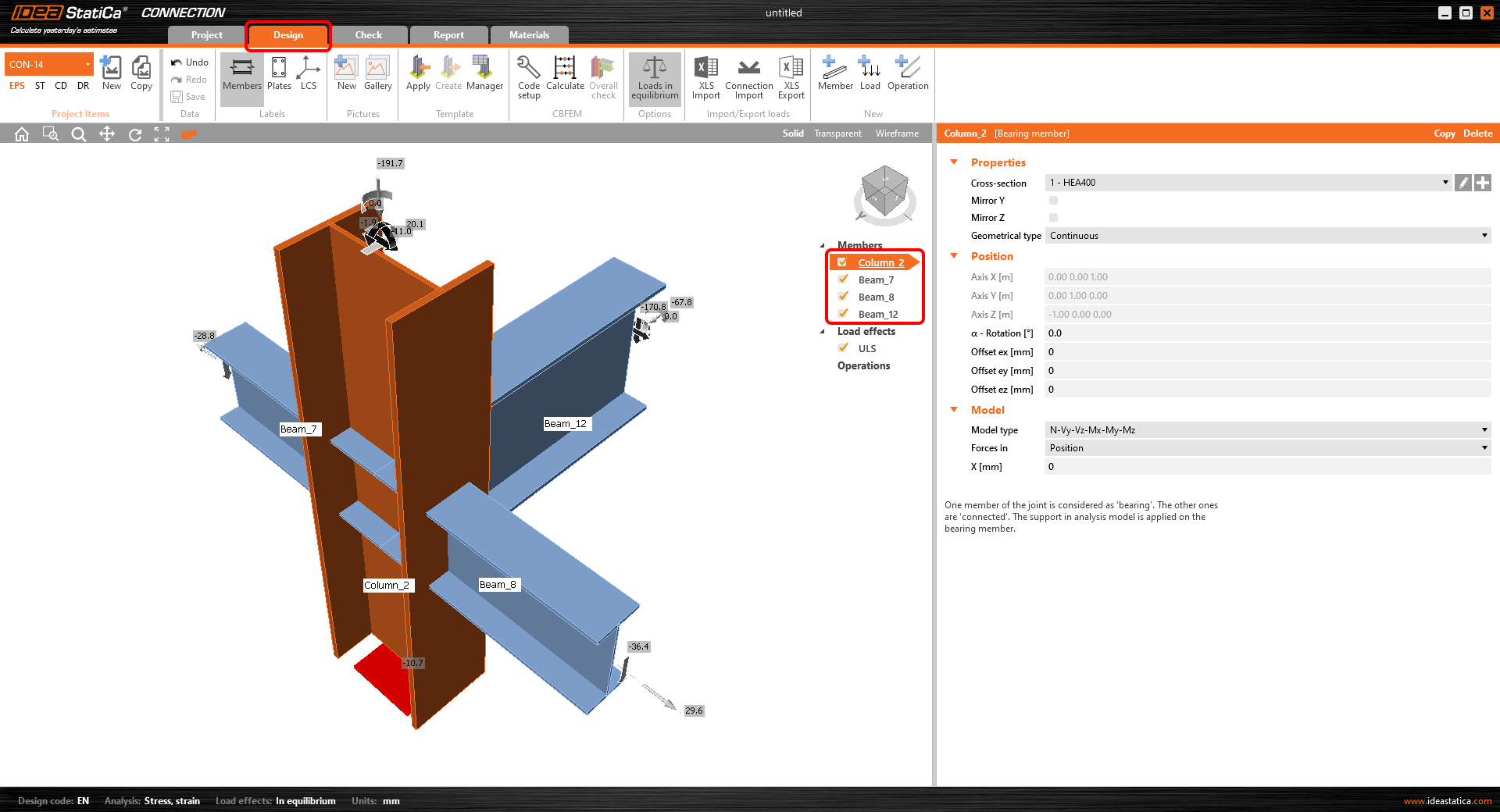Switch to the Check tab
The image size is (1500, 812).
[x=368, y=35]
